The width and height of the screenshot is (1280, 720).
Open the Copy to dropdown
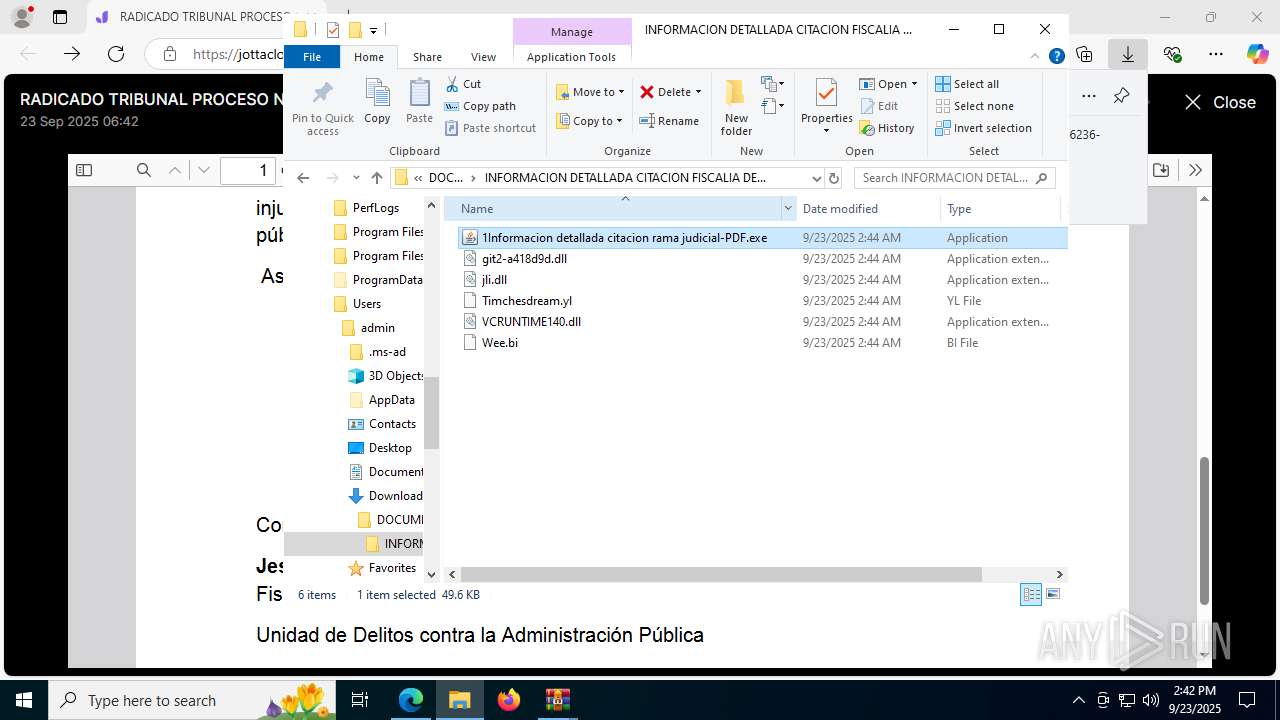589,121
